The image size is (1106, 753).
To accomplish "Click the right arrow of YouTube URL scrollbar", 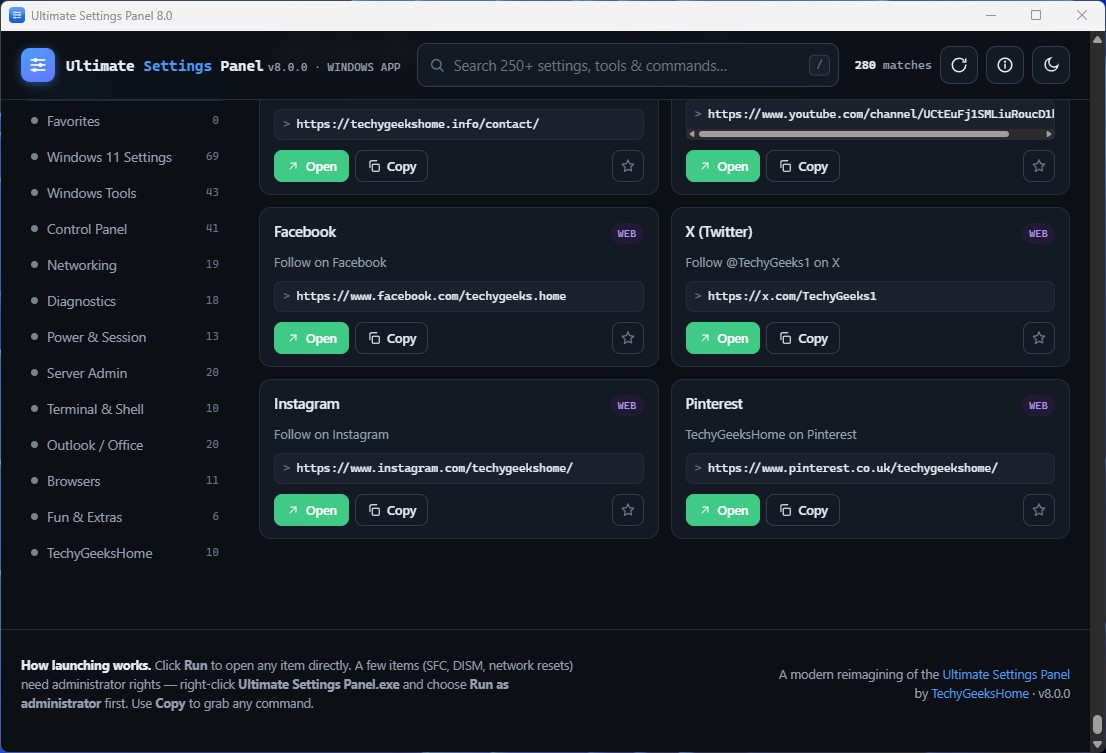I will (x=1049, y=133).
